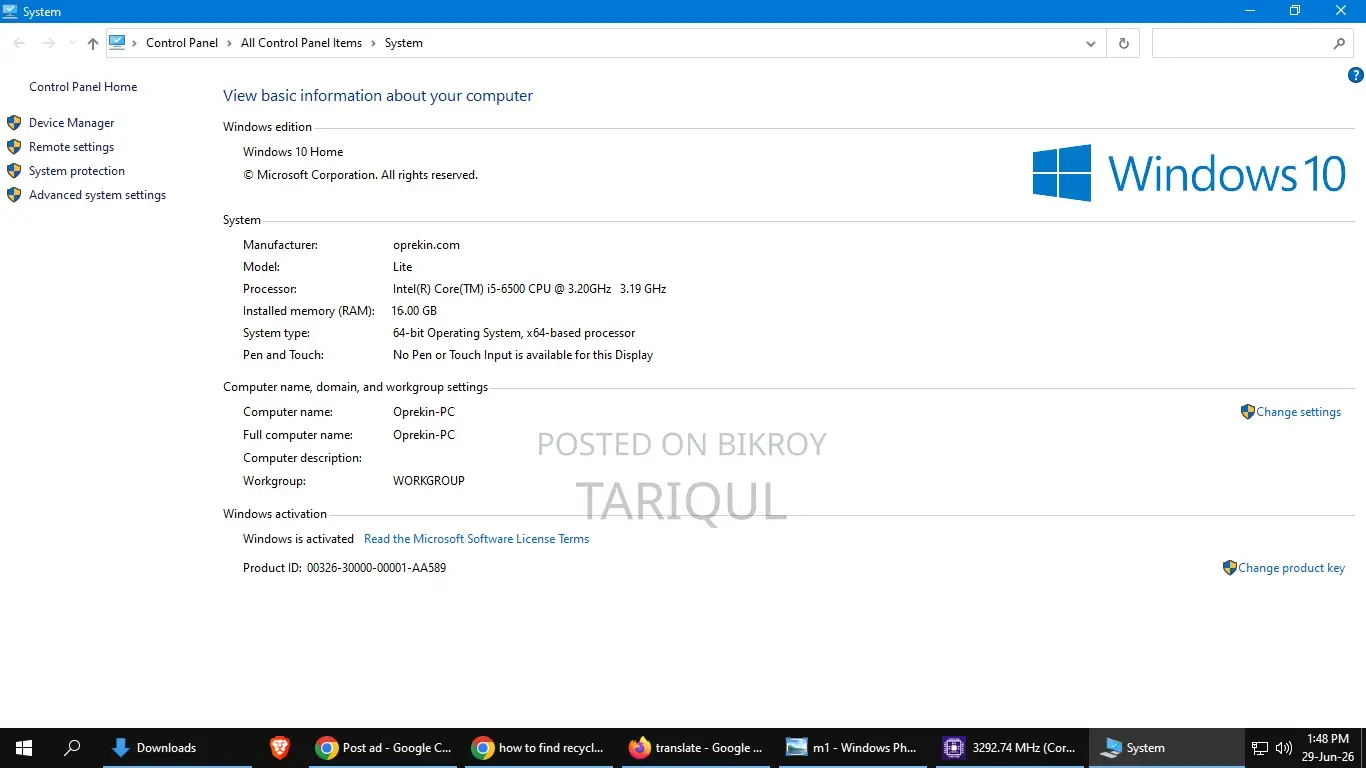Image resolution: width=1366 pixels, height=768 pixels.
Task: Close the System window
Action: click(x=1342, y=11)
